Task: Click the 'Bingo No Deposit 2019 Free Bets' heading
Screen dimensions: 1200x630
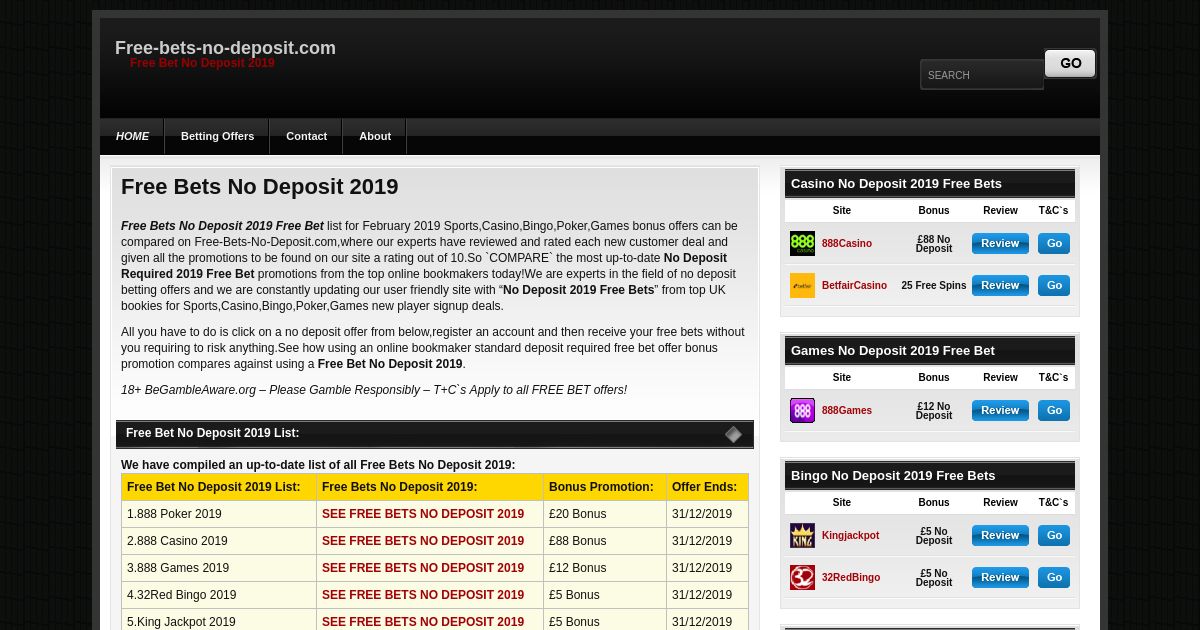Action: coord(893,475)
